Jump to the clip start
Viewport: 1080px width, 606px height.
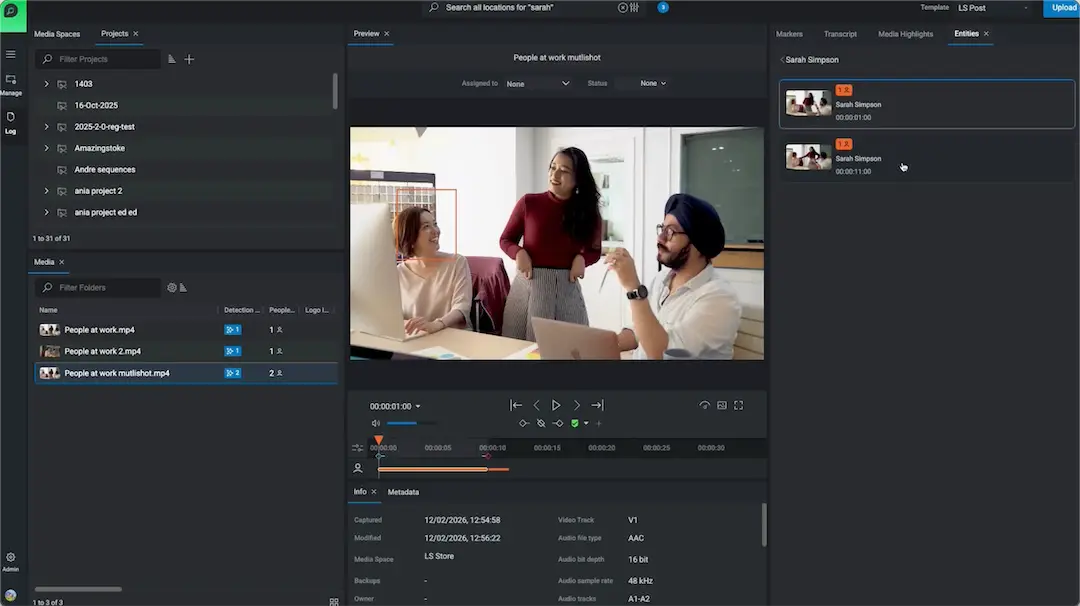pos(516,405)
